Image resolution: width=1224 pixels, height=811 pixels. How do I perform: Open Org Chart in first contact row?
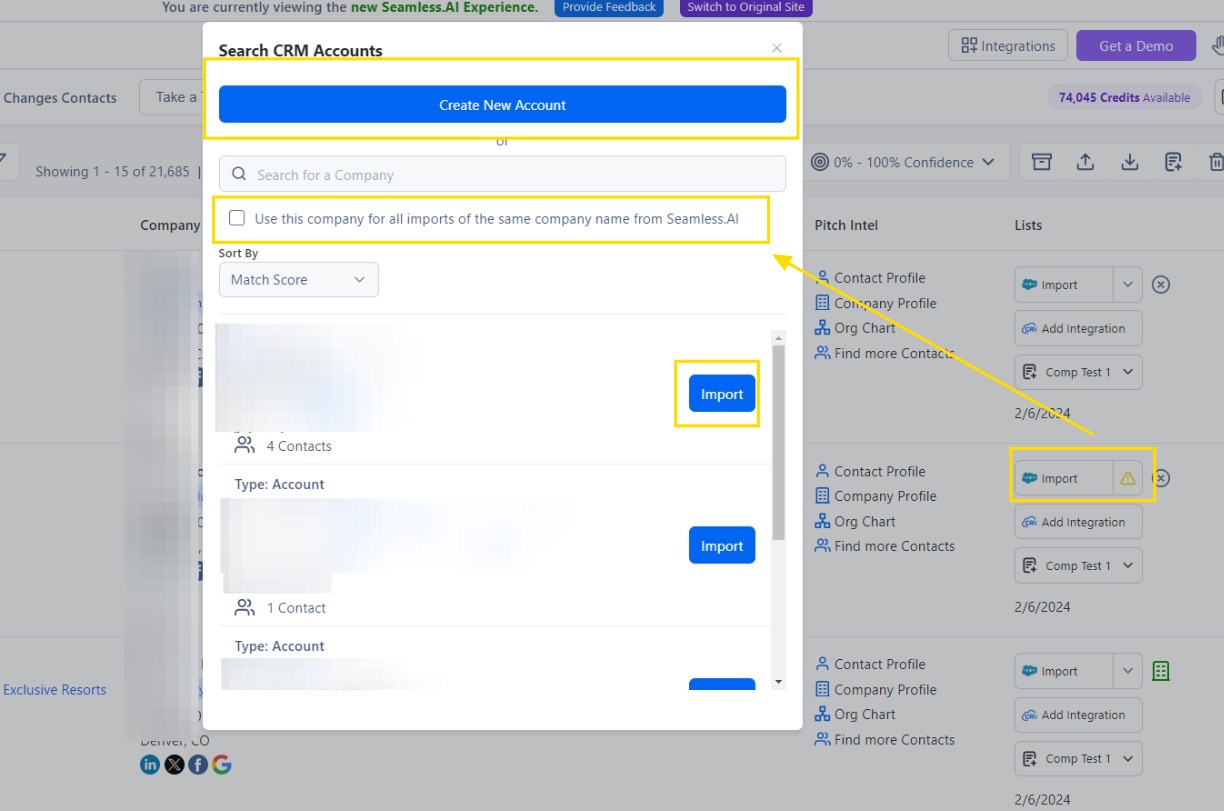(855, 328)
